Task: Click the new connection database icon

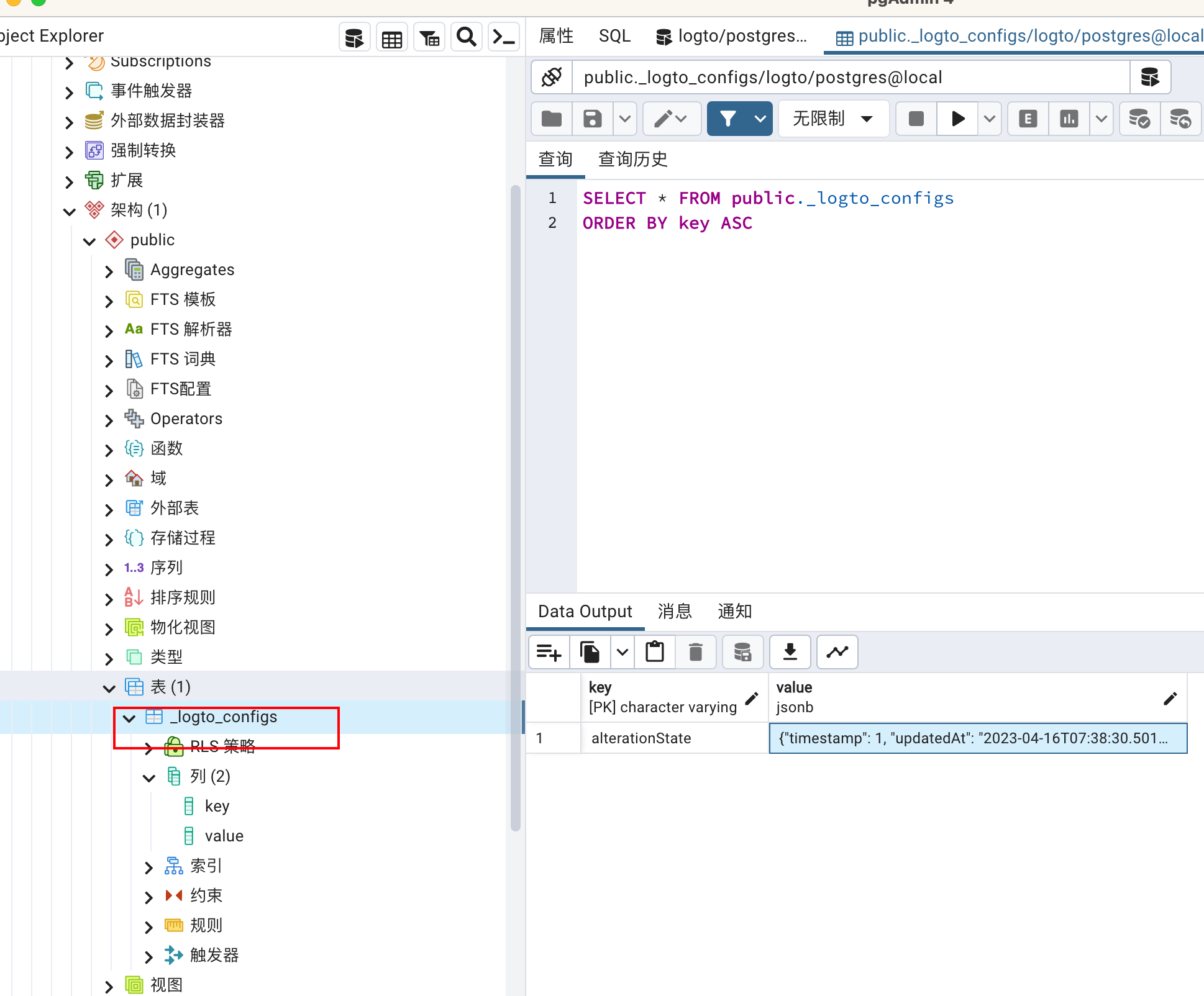Action: coord(1150,77)
